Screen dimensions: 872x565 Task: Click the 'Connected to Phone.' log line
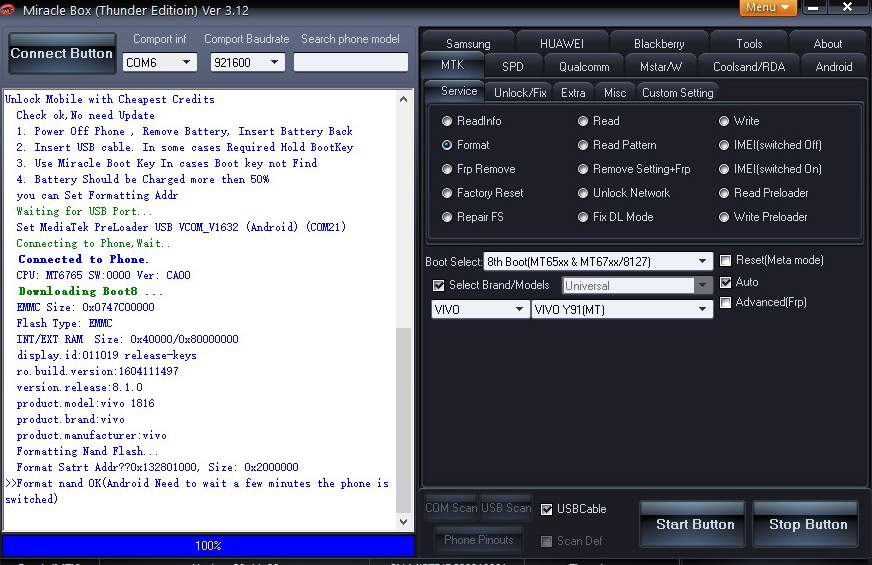(x=83, y=259)
